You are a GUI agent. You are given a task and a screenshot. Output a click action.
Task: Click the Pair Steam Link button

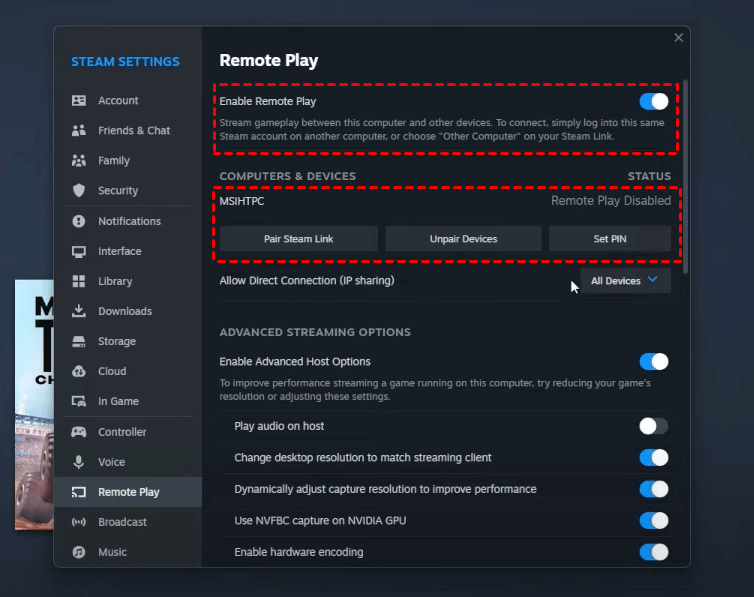pyautogui.click(x=299, y=239)
